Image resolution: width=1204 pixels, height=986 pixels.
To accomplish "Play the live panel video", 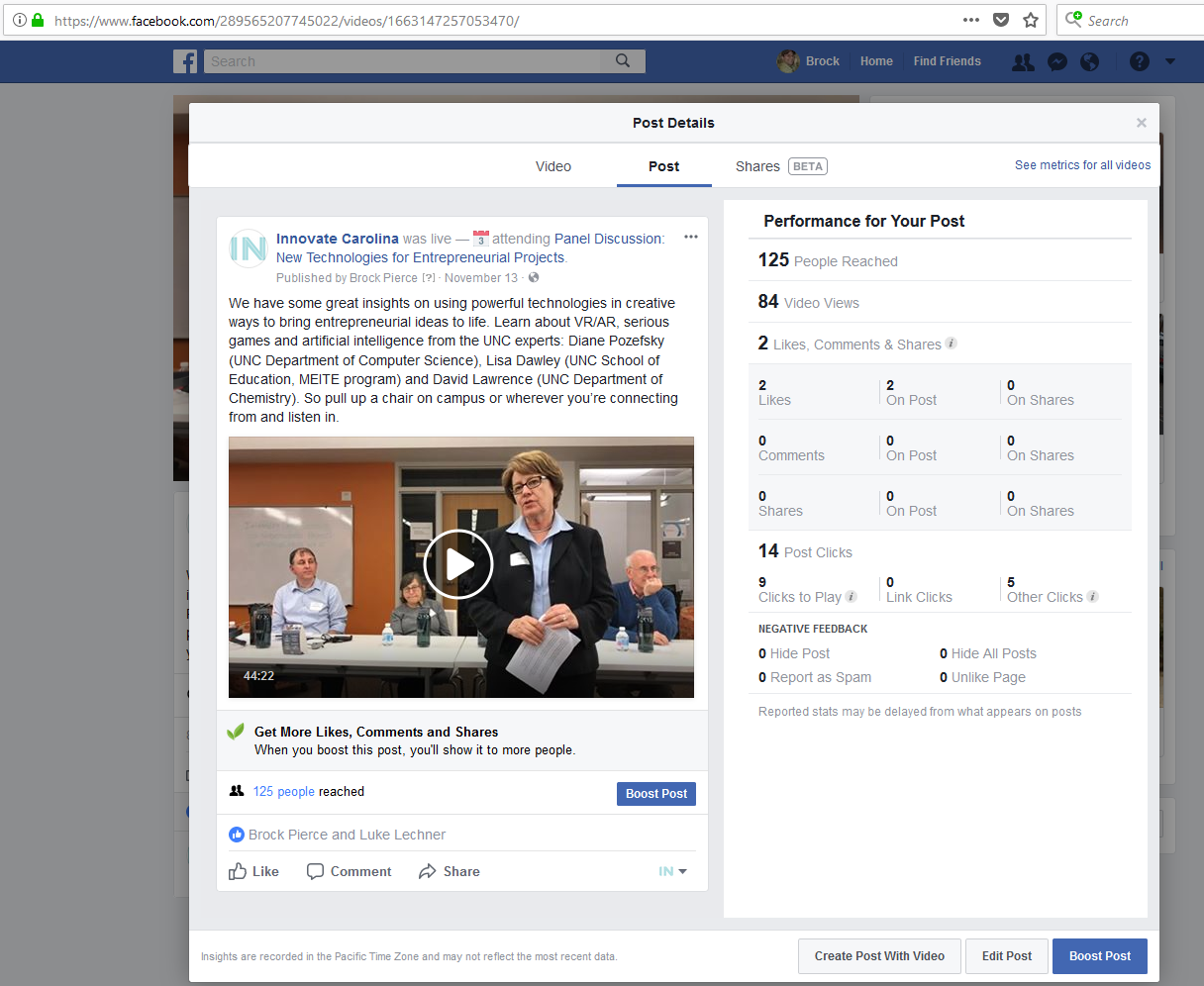I will click(458, 564).
